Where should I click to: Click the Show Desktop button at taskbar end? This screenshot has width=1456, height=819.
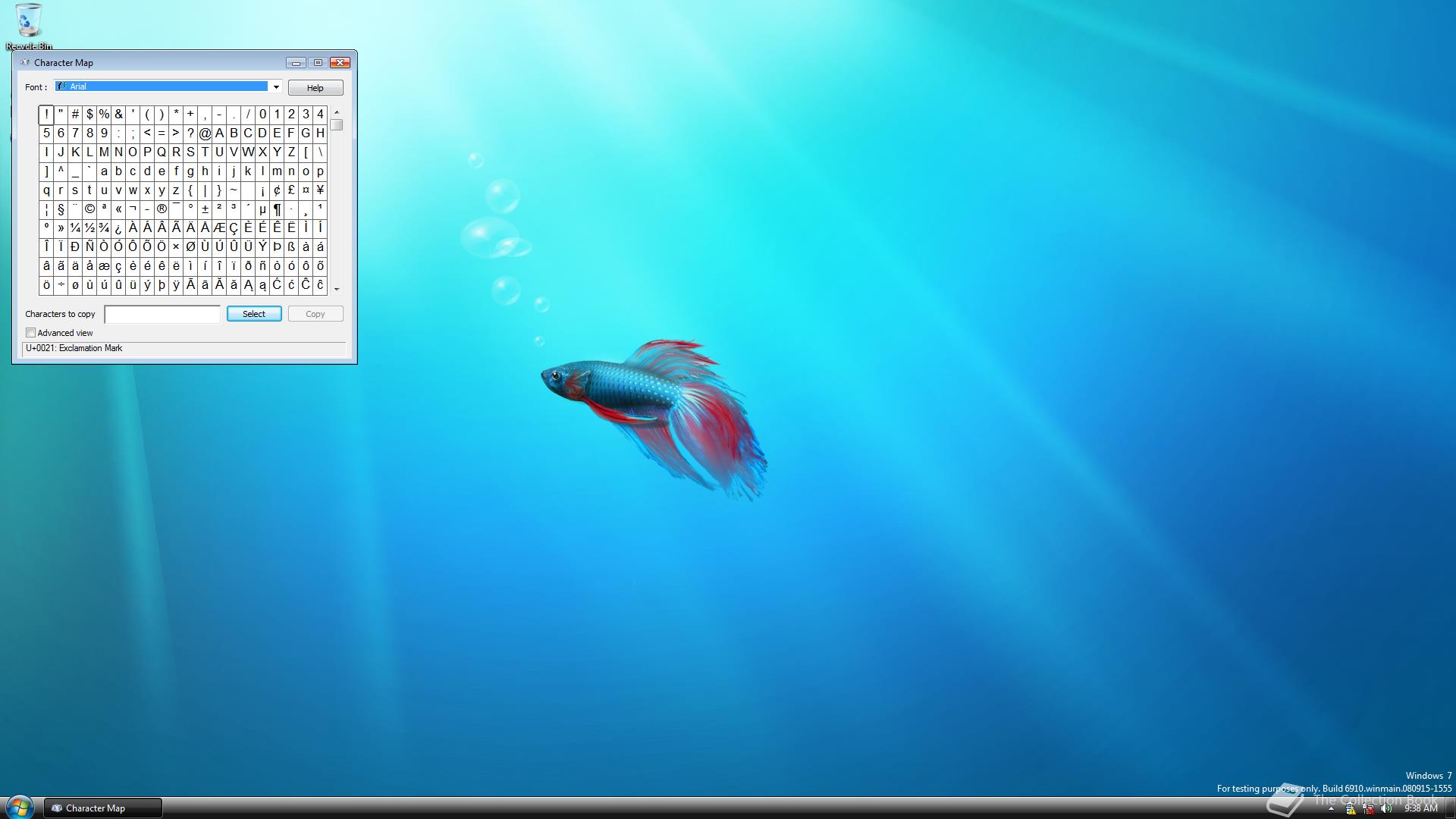click(x=1449, y=808)
